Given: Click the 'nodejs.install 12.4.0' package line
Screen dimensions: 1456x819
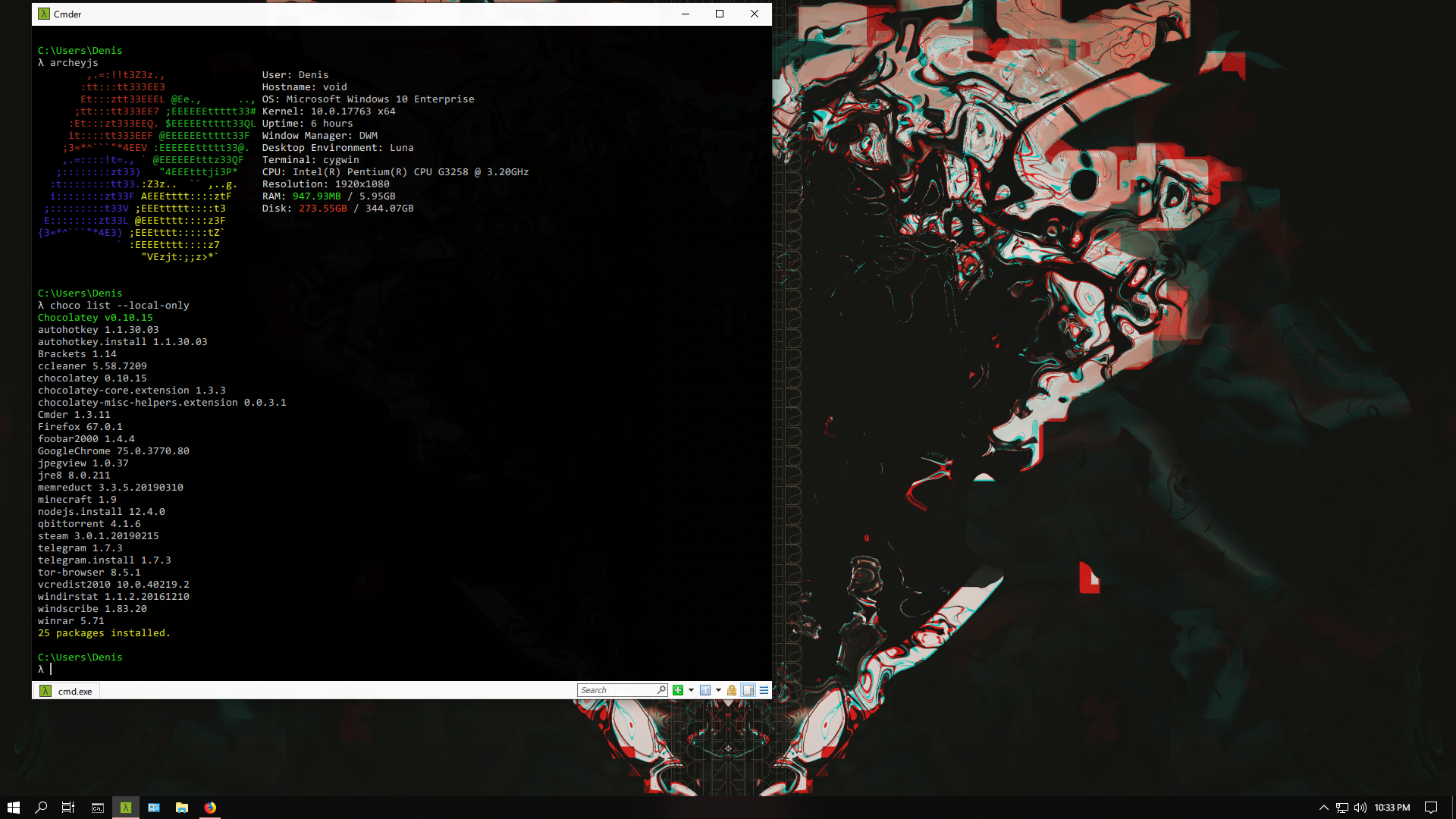Looking at the screenshot, I should pyautogui.click(x=102, y=512).
